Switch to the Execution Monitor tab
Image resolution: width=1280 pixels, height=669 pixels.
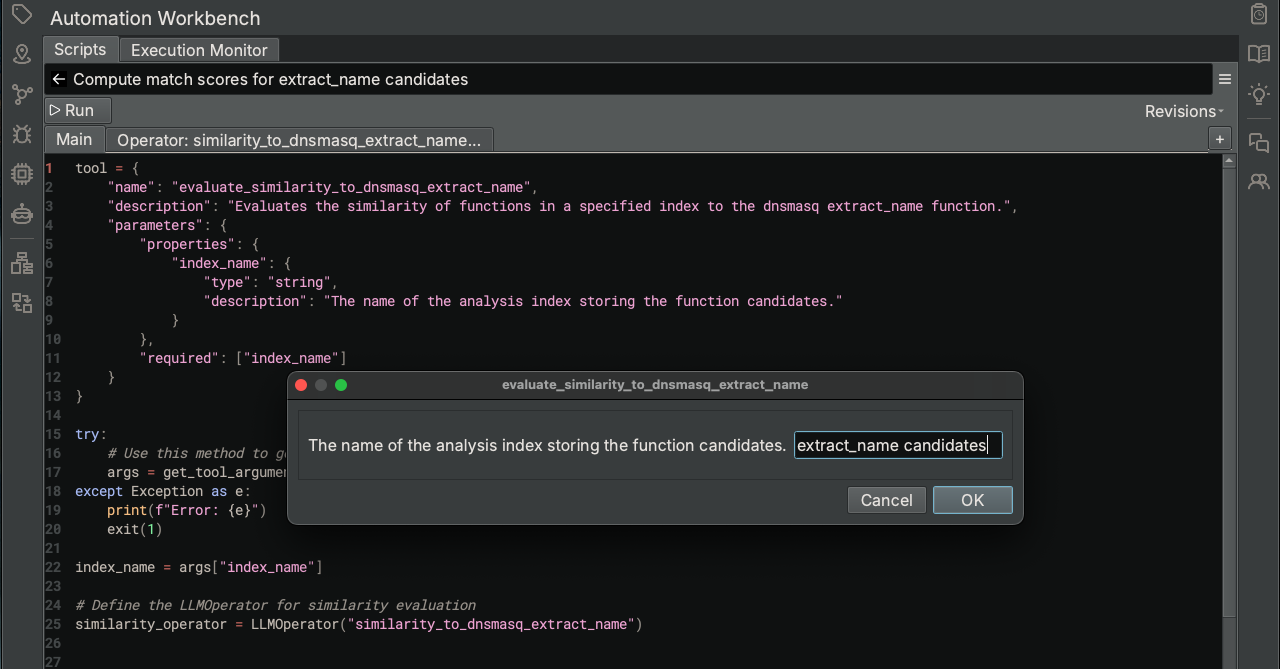pos(199,50)
